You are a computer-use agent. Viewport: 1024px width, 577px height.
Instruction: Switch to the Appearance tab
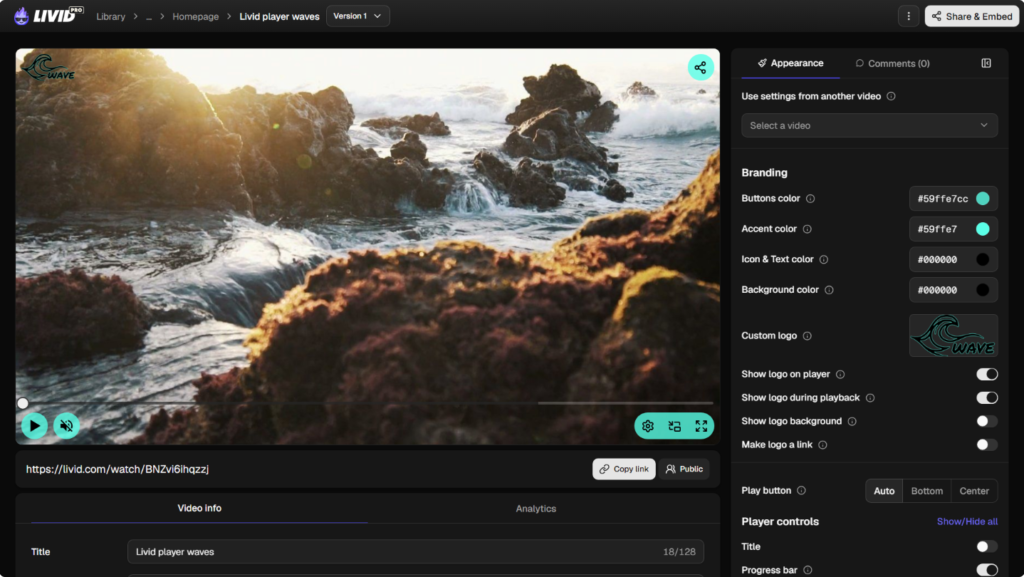tap(790, 63)
